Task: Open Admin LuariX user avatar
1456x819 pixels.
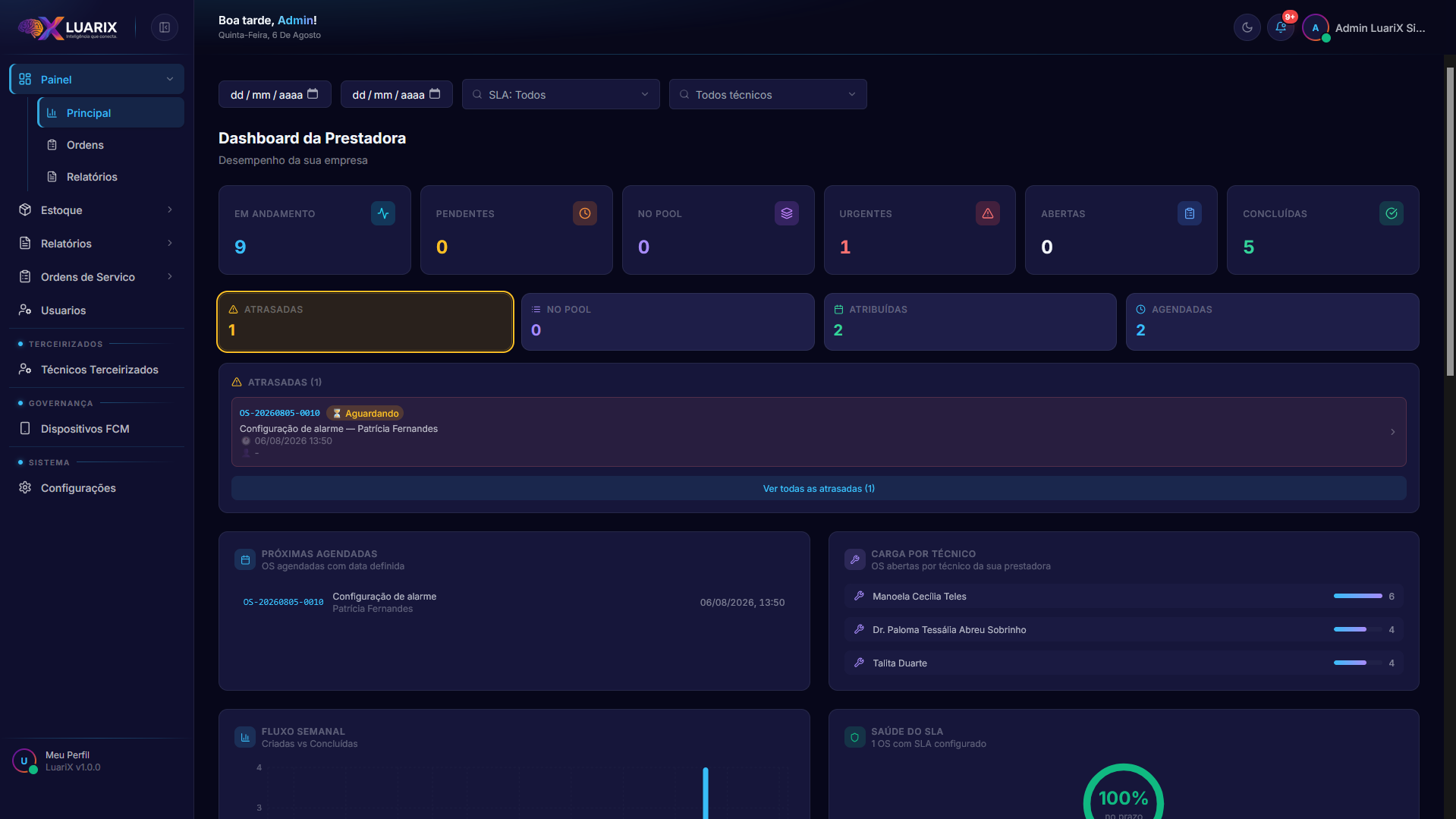Action: point(1316,27)
